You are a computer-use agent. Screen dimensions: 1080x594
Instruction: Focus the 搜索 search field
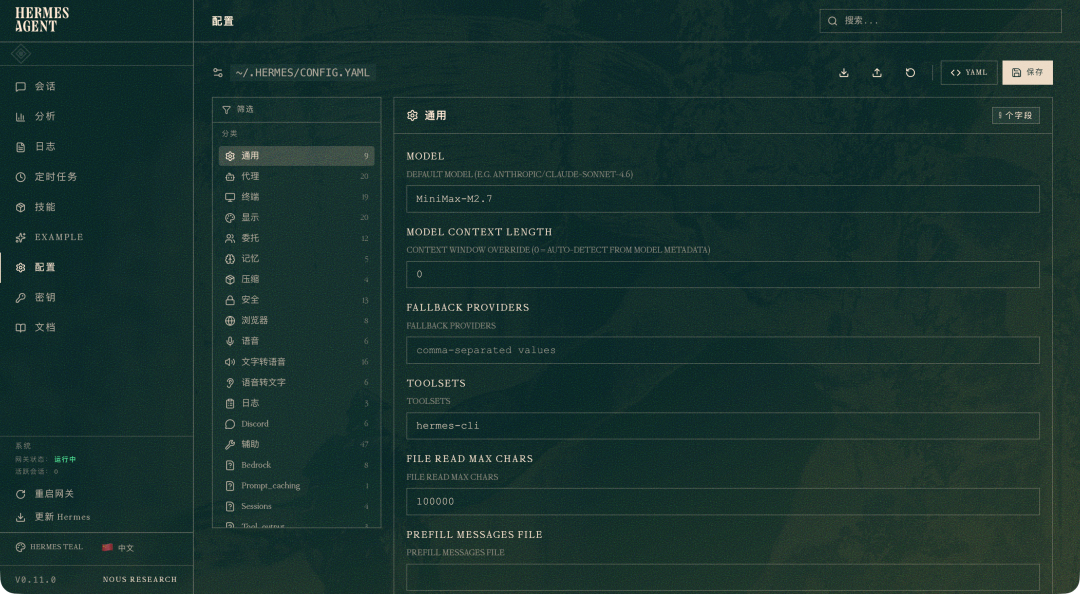tap(940, 21)
